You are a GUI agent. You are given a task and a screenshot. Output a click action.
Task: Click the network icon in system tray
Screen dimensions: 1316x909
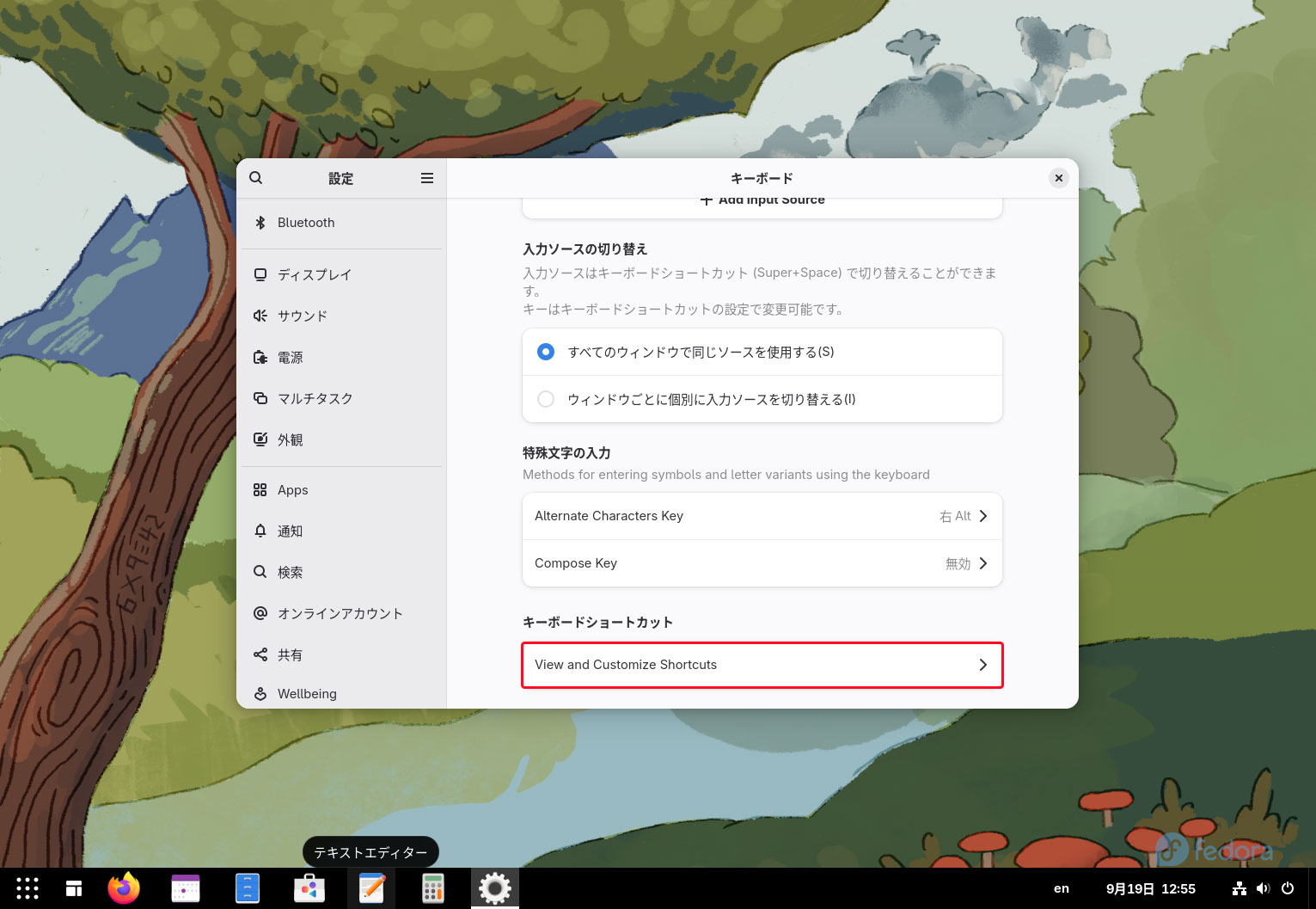[x=1239, y=888]
